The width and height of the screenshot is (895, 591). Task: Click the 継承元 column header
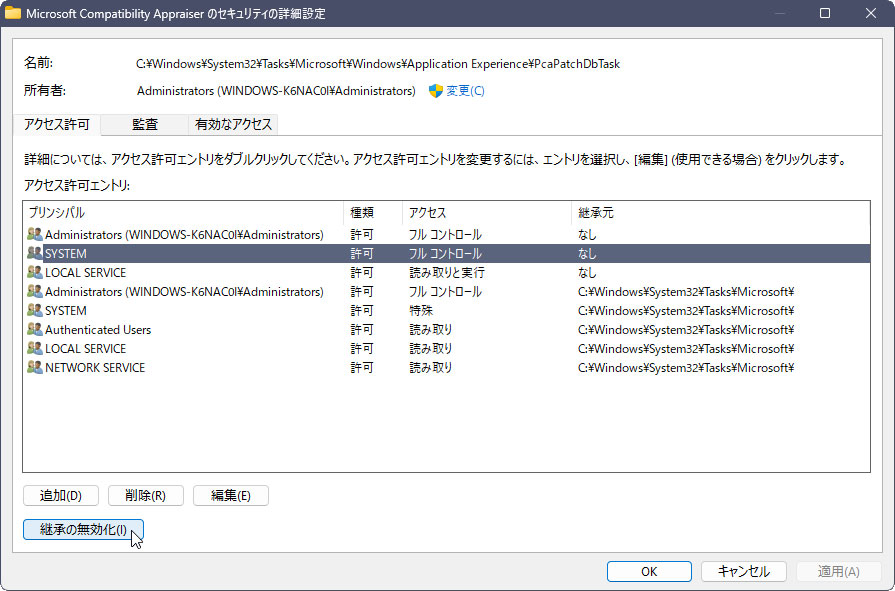[720, 212]
